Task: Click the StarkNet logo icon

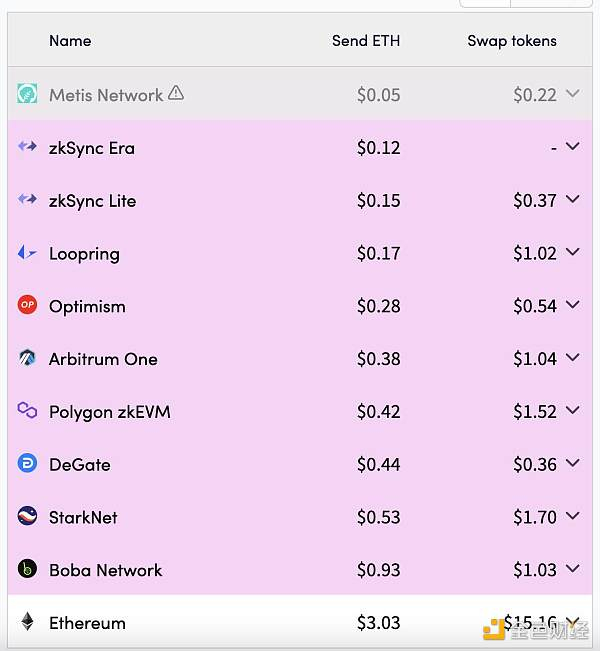Action: coord(27,517)
